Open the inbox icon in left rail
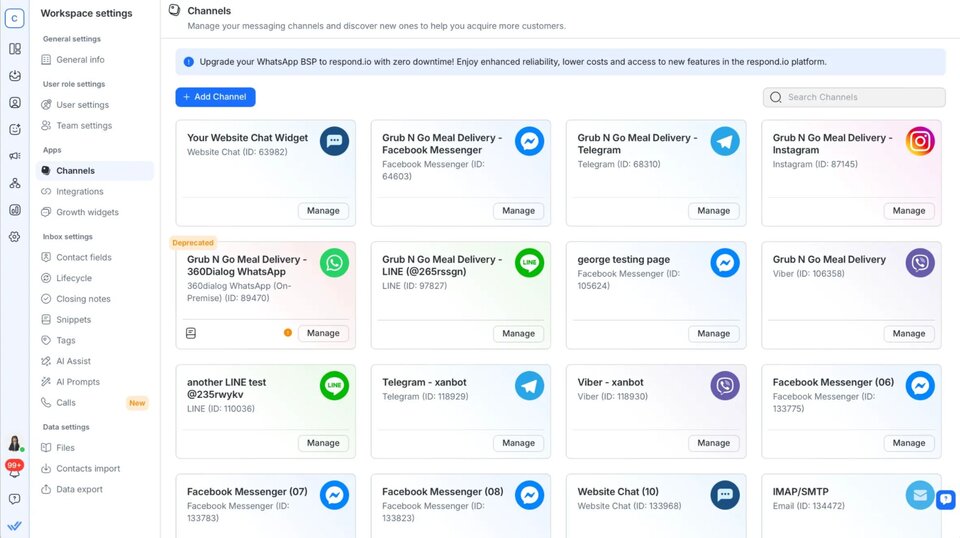The image size is (960, 538). coord(15,75)
